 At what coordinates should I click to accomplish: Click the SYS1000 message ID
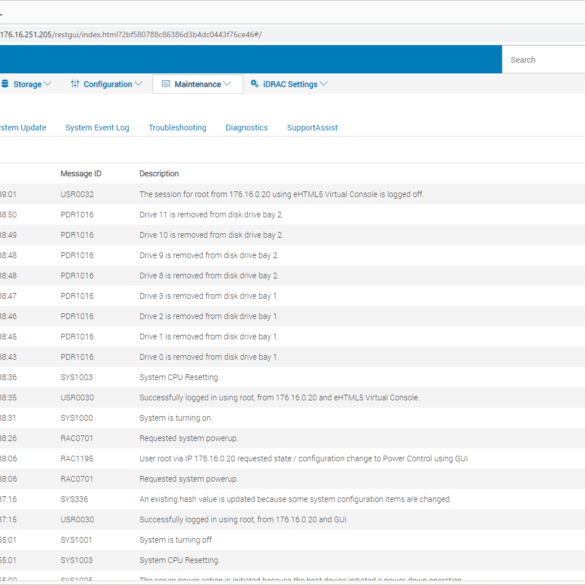click(x=77, y=418)
